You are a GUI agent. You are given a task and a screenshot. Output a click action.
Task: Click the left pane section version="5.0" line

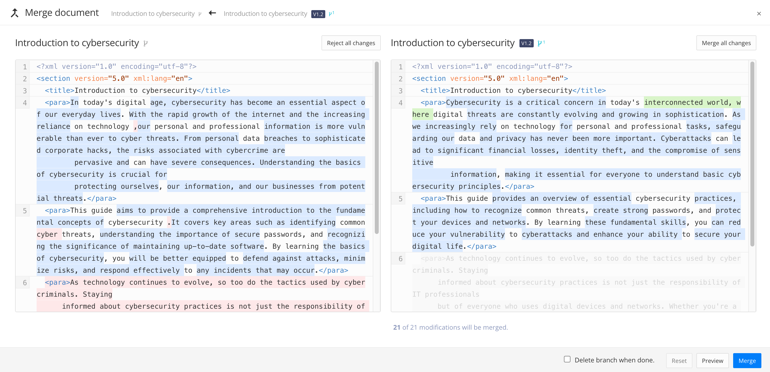(x=114, y=79)
